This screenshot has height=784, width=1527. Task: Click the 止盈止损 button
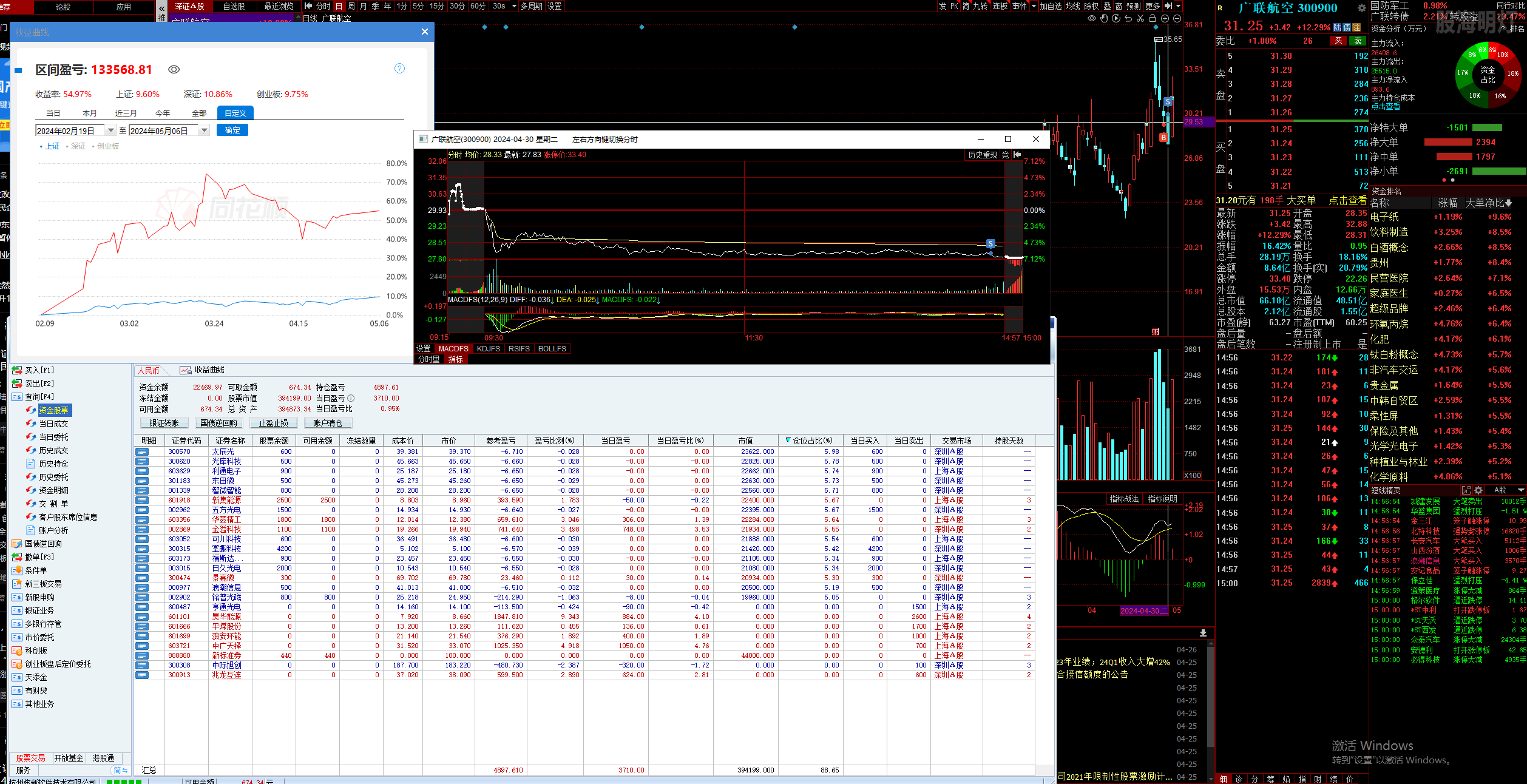click(274, 423)
